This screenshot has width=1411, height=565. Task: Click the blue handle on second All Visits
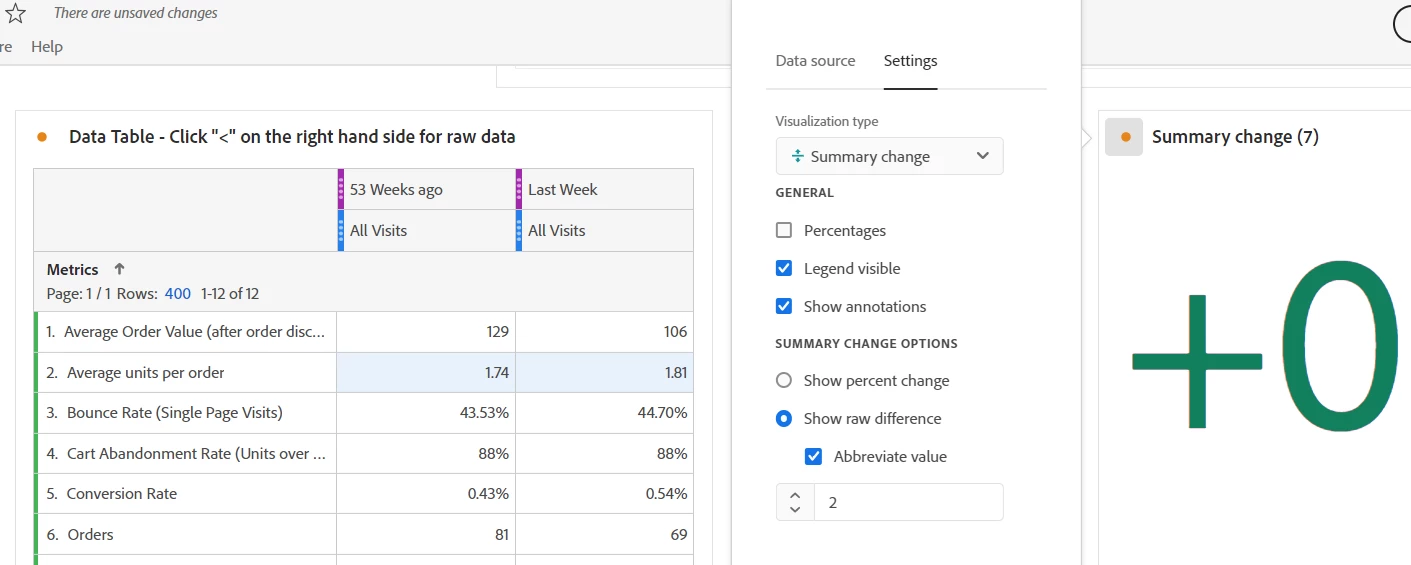click(519, 230)
